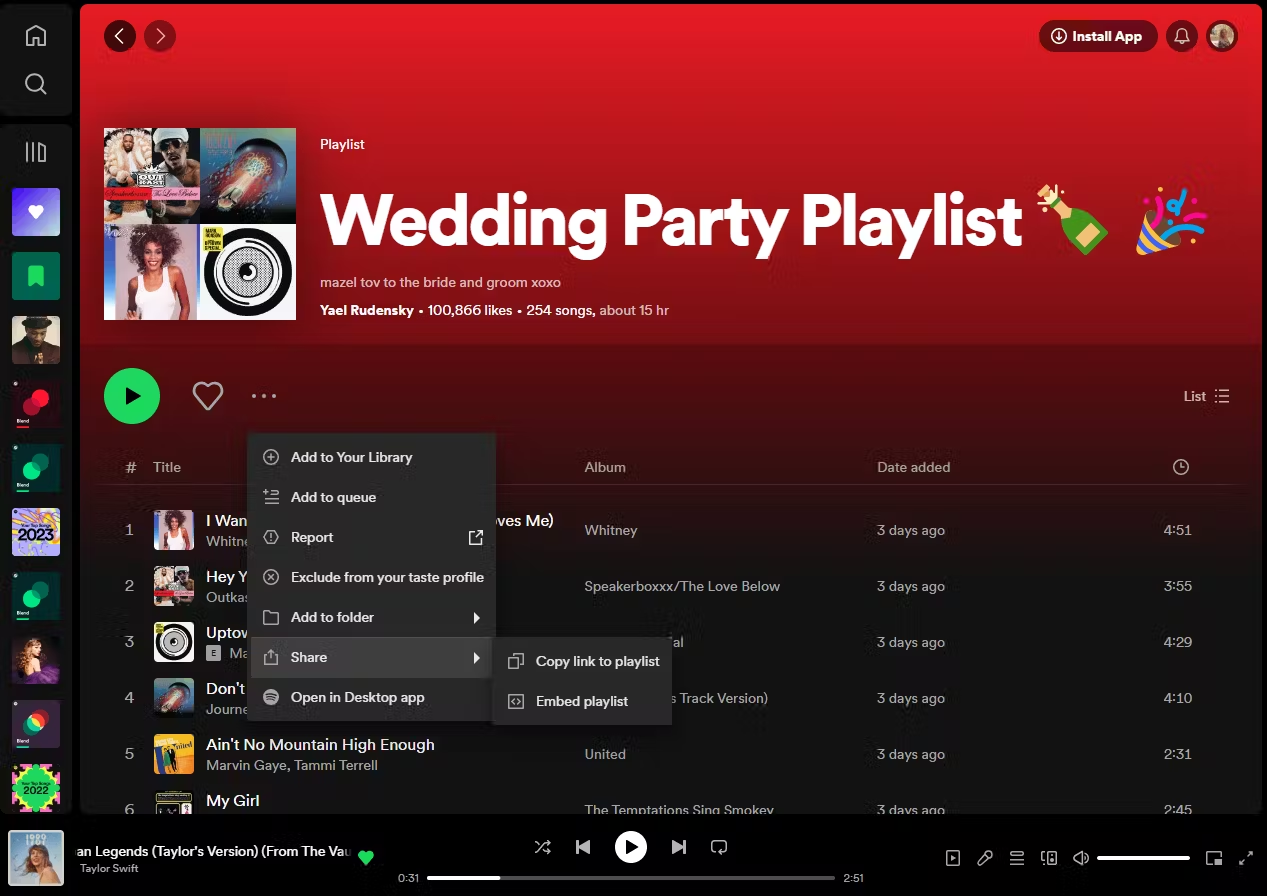1267x896 pixels.
Task: Open the Now Playing view
Action: pos(953,858)
